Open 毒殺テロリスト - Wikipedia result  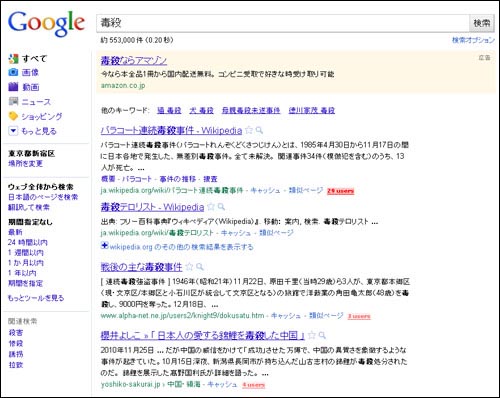(x=152, y=207)
